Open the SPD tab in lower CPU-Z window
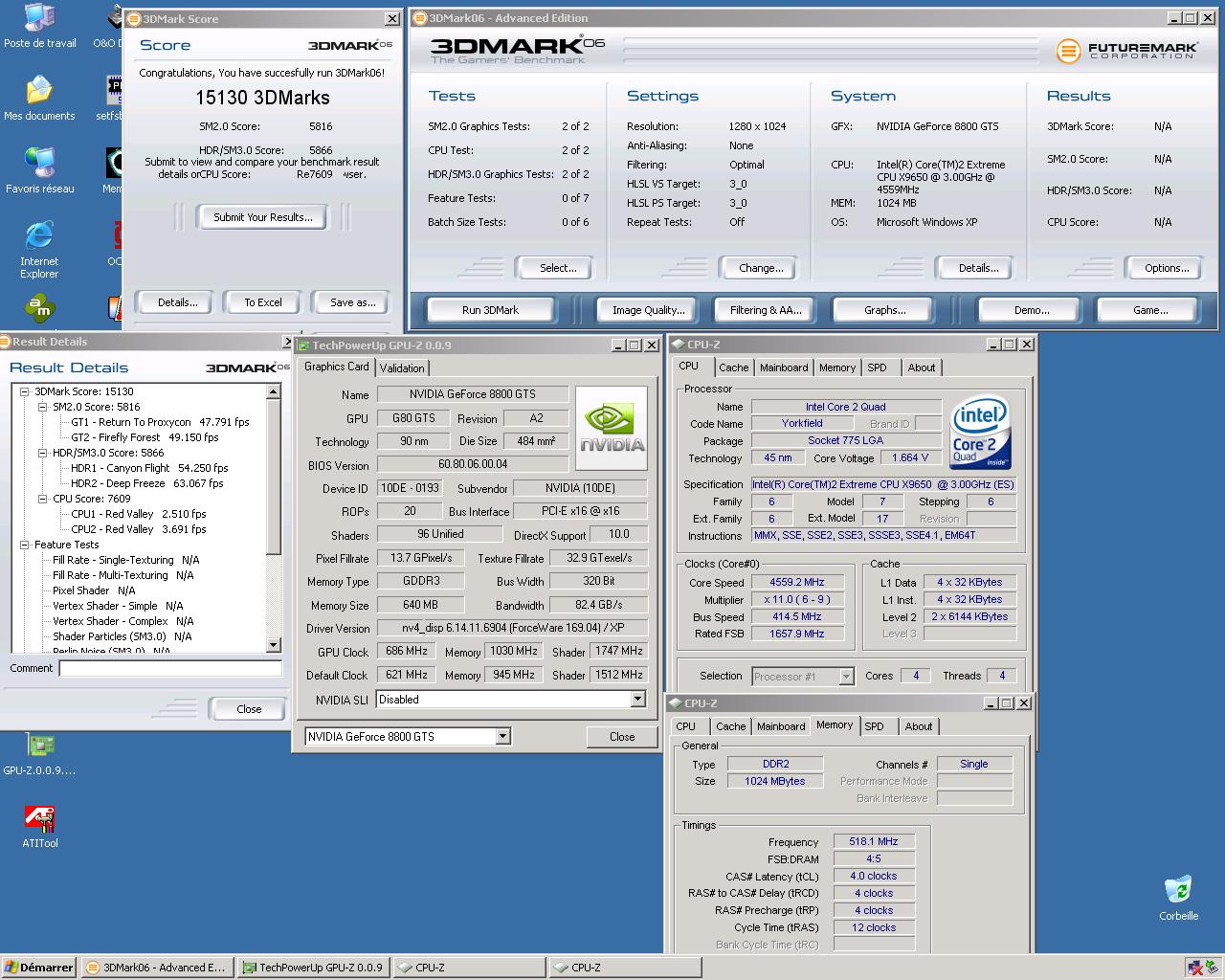Viewport: 1225px width, 980px height. 875,726
